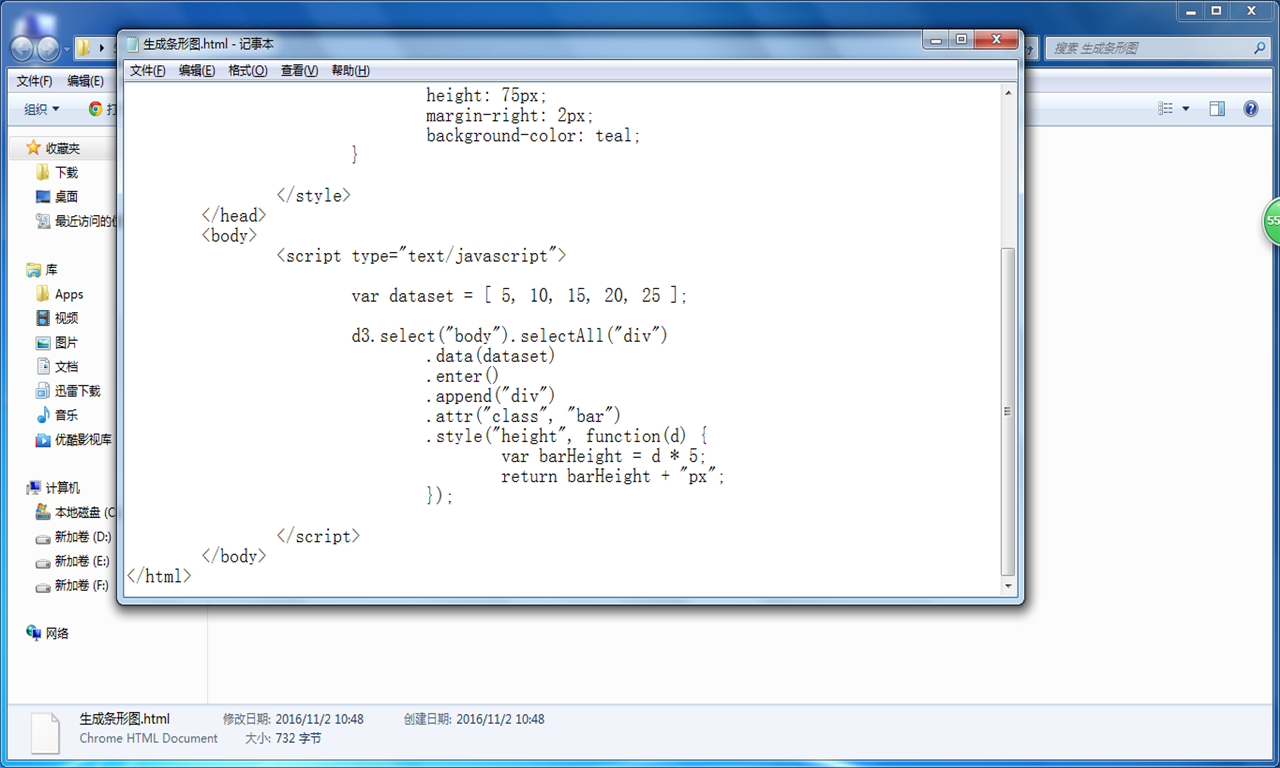1280x768 pixels.
Task: Open Notepad's 查看(V) menu
Action: (x=299, y=70)
